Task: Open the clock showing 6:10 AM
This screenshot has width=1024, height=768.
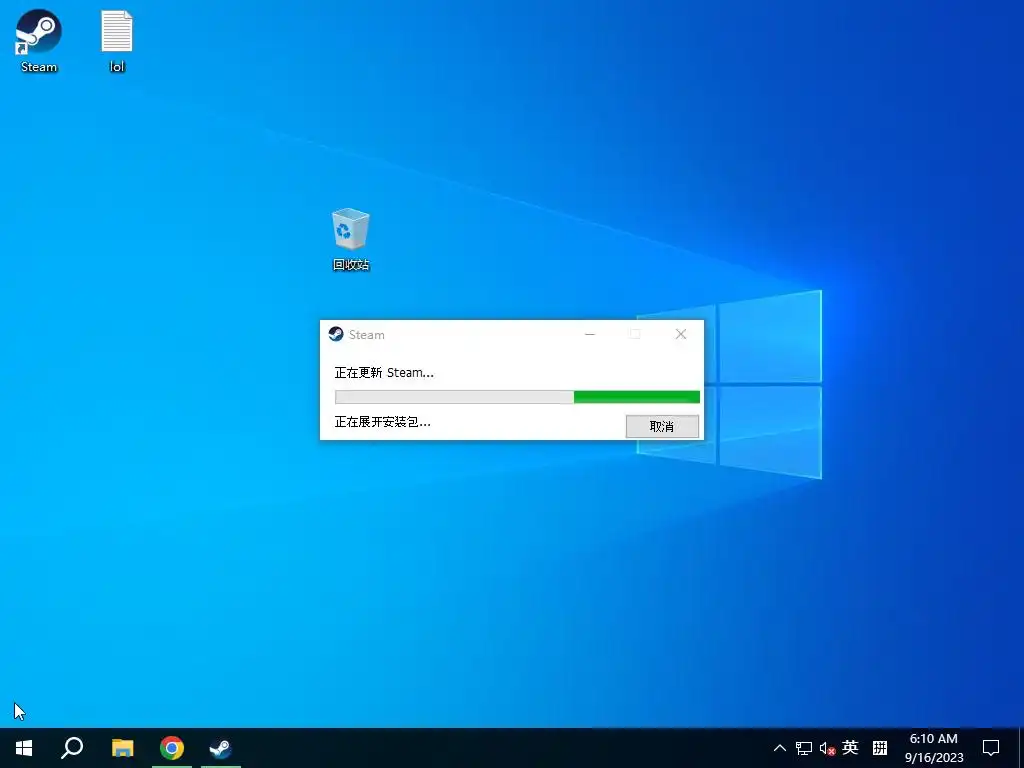Action: tap(934, 748)
